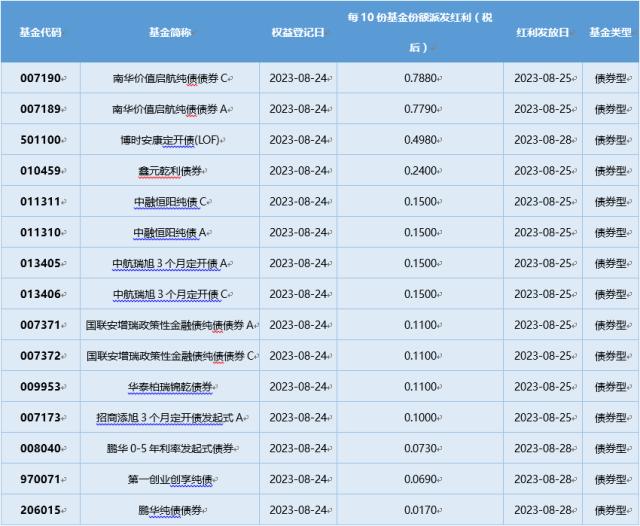Click fund name 招商添旭 3 个月定开债发起式 A
640x526 pixels.
(170, 418)
